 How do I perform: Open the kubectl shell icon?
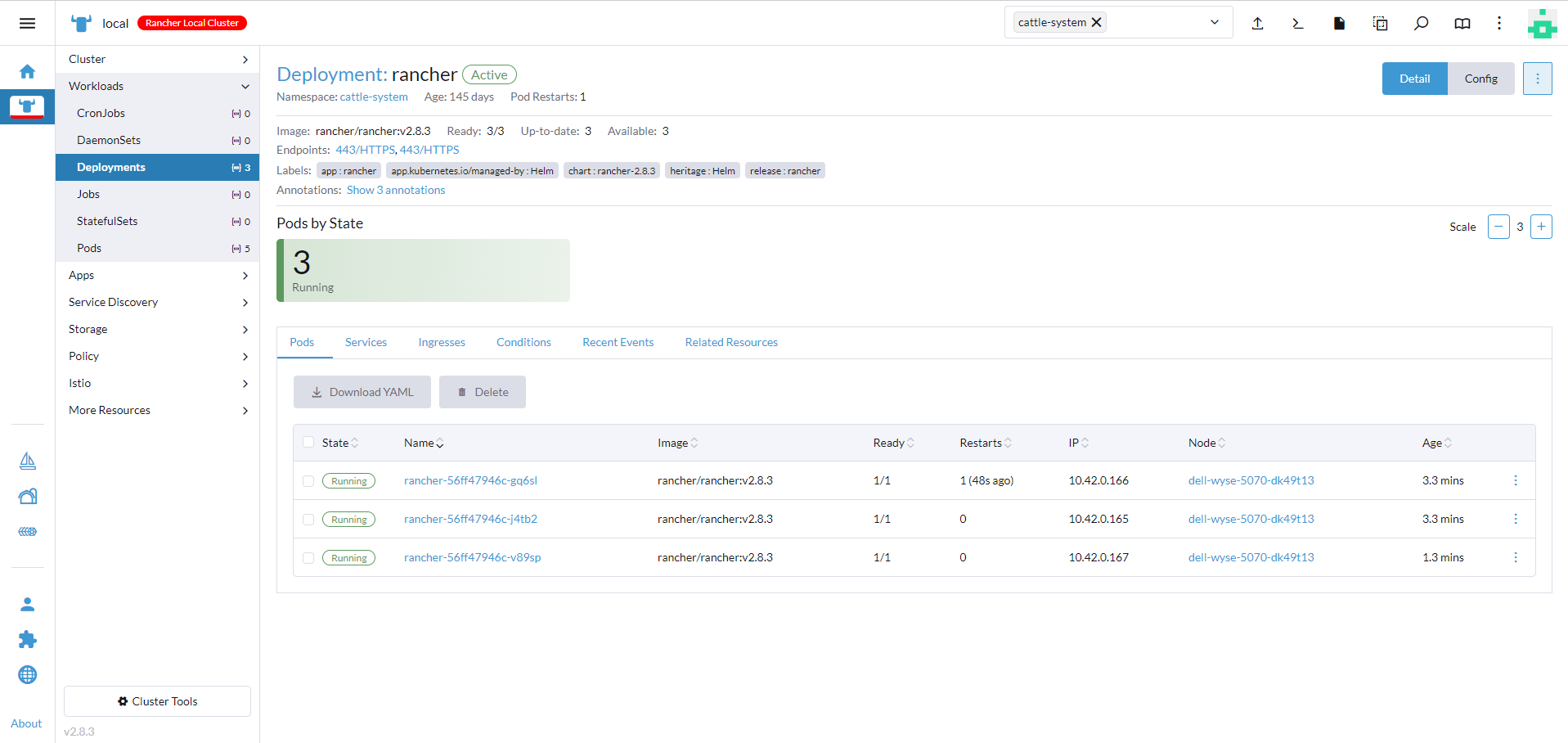(1298, 23)
